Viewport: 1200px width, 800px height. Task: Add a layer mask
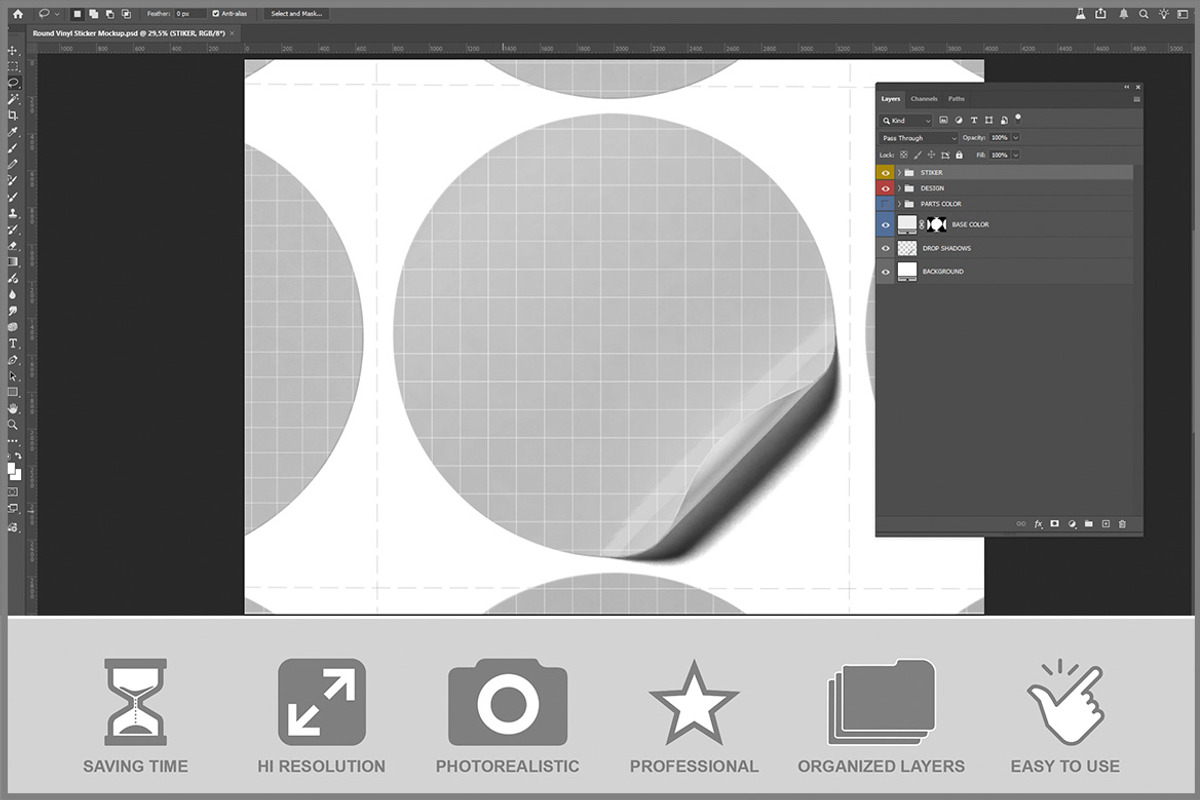[x=1054, y=523]
